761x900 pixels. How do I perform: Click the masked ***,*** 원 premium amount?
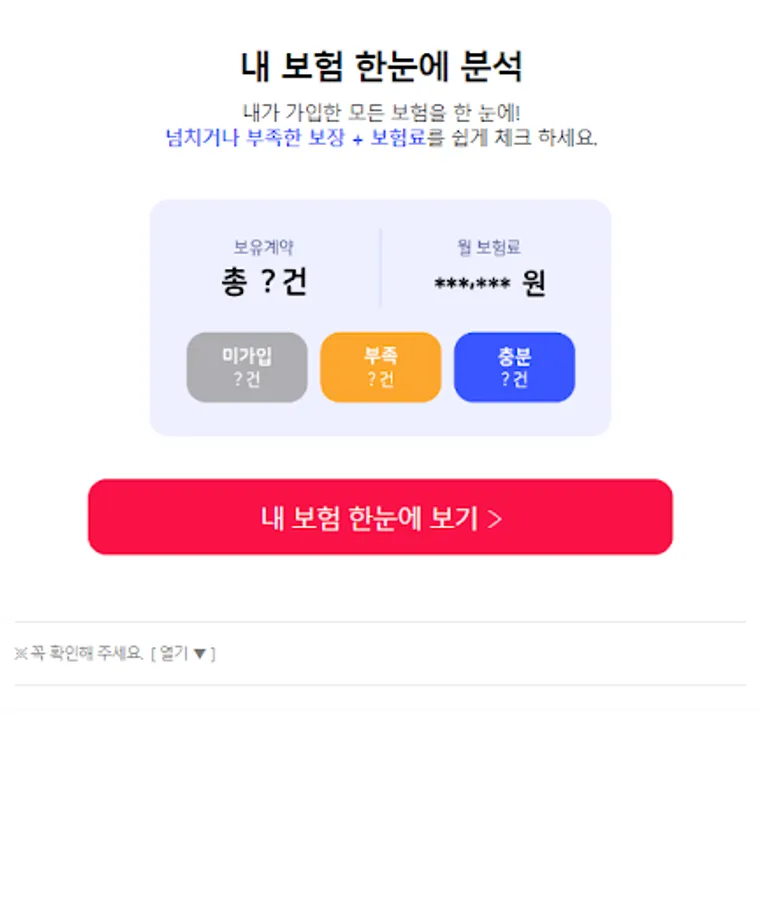point(490,283)
